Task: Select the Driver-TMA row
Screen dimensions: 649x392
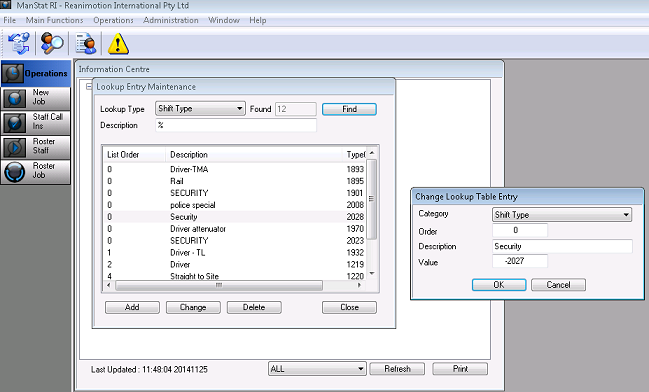Action: tap(235, 169)
